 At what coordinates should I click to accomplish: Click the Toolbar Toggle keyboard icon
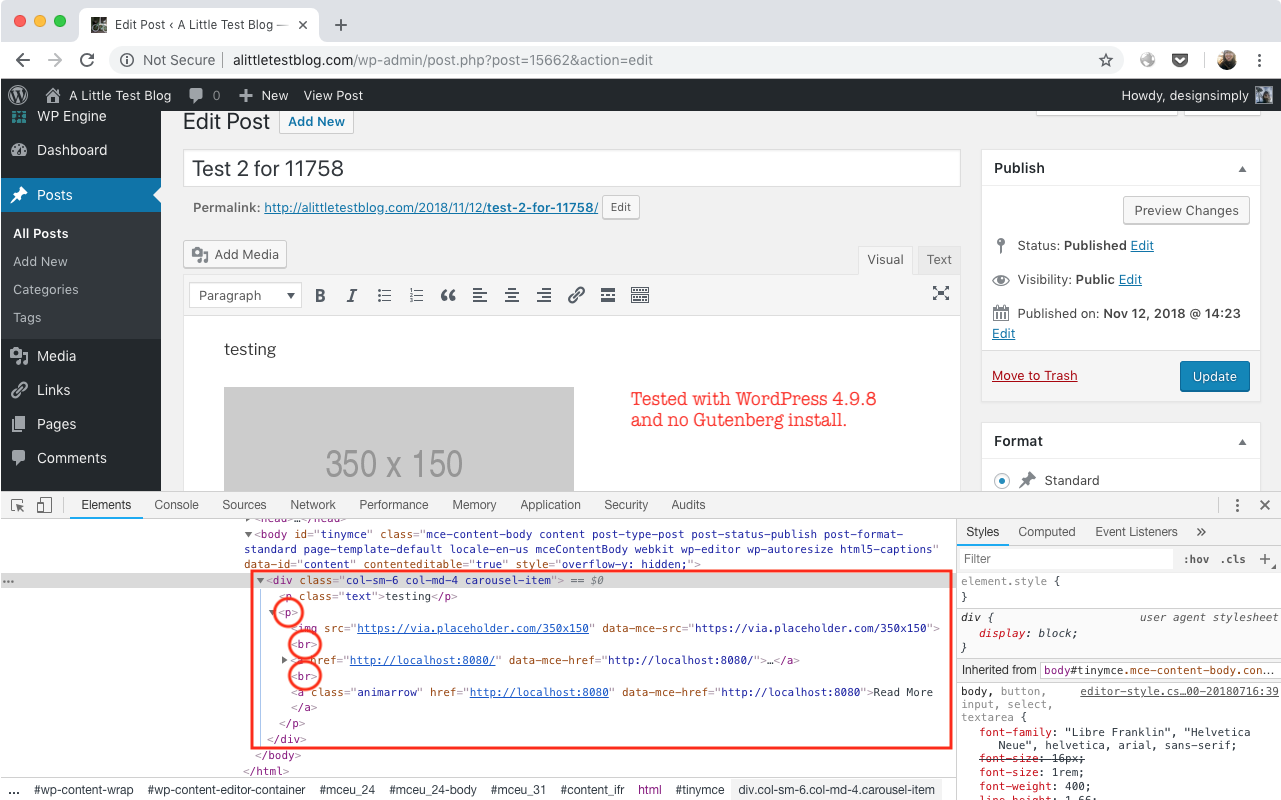(640, 295)
